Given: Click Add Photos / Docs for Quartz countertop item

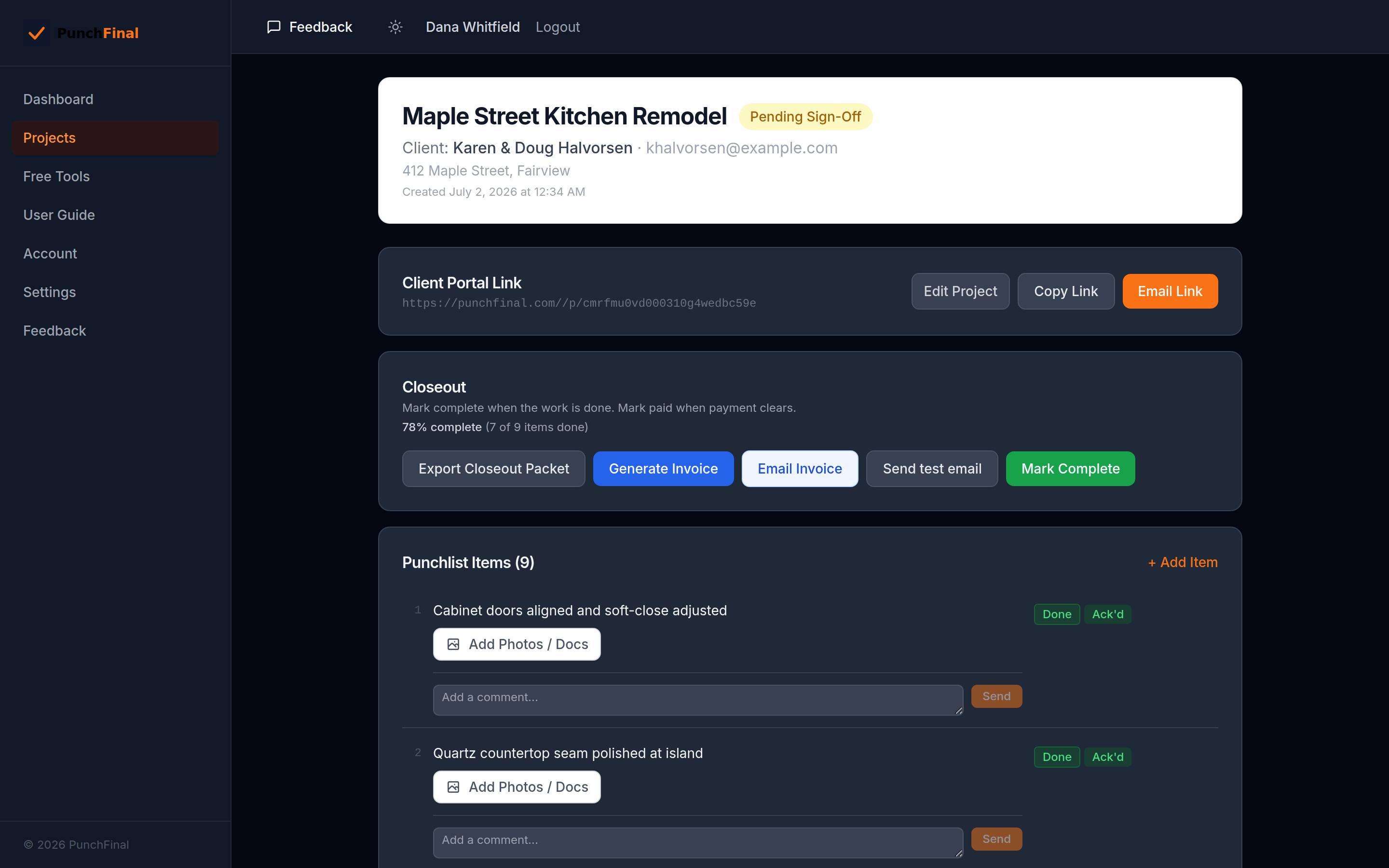Looking at the screenshot, I should point(517,787).
